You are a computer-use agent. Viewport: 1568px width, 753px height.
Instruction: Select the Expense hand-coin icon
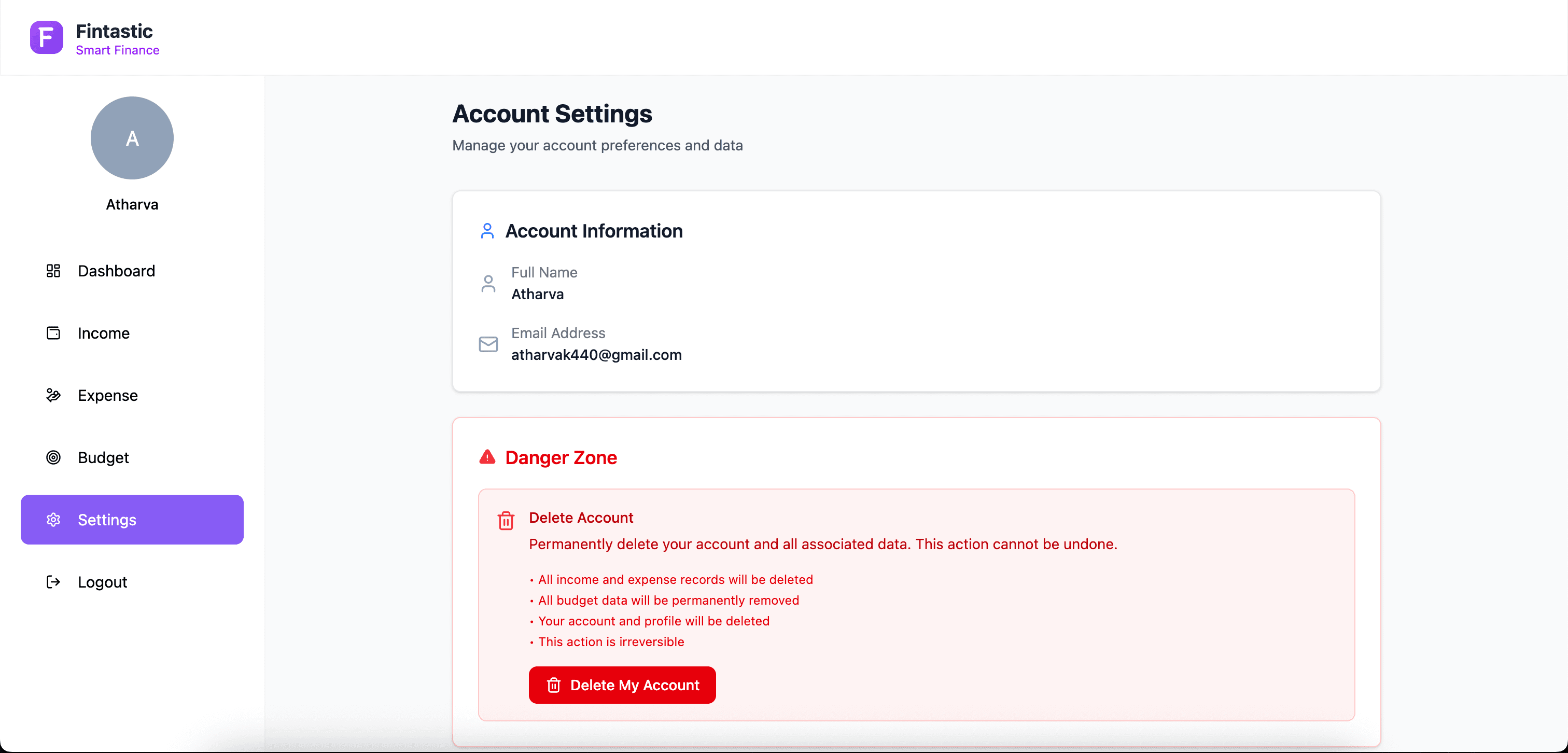53,395
